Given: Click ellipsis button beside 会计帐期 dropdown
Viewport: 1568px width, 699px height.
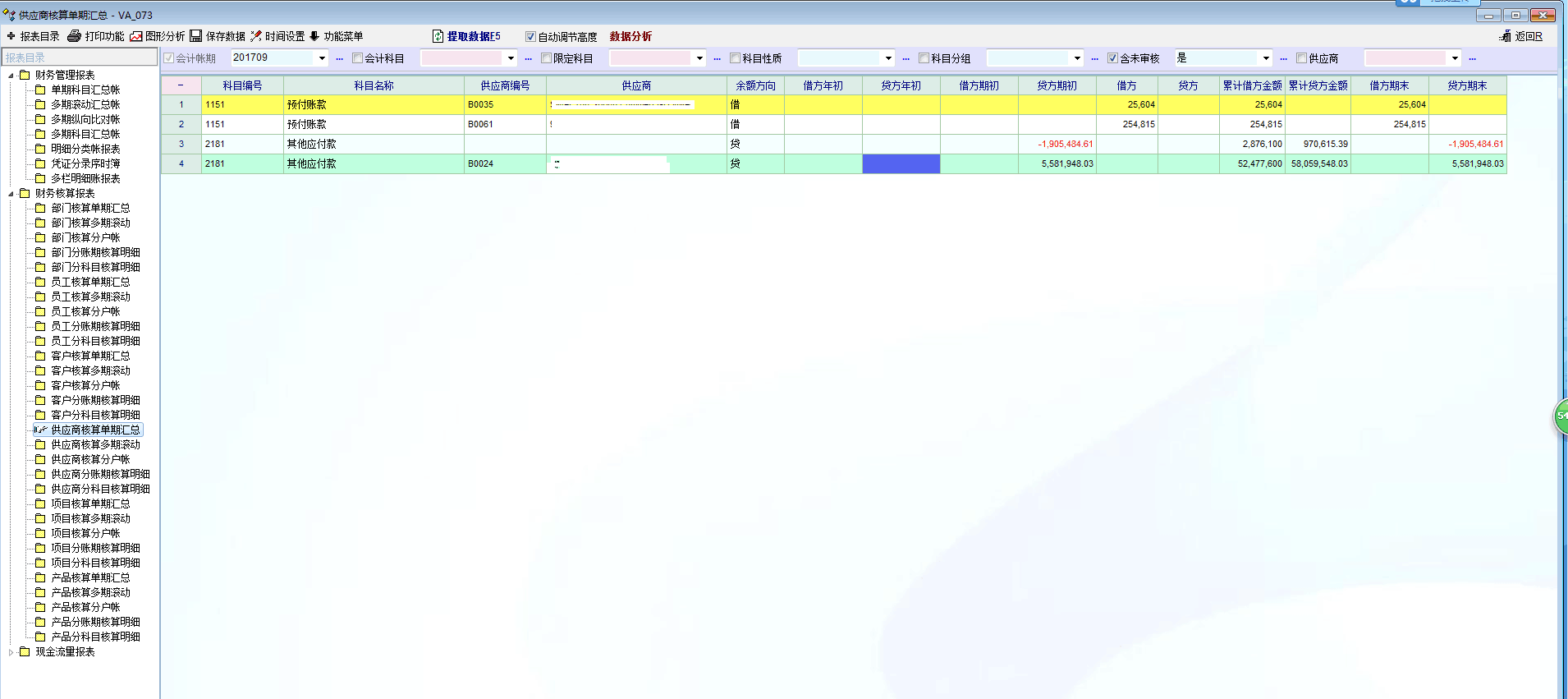Looking at the screenshot, I should (339, 58).
